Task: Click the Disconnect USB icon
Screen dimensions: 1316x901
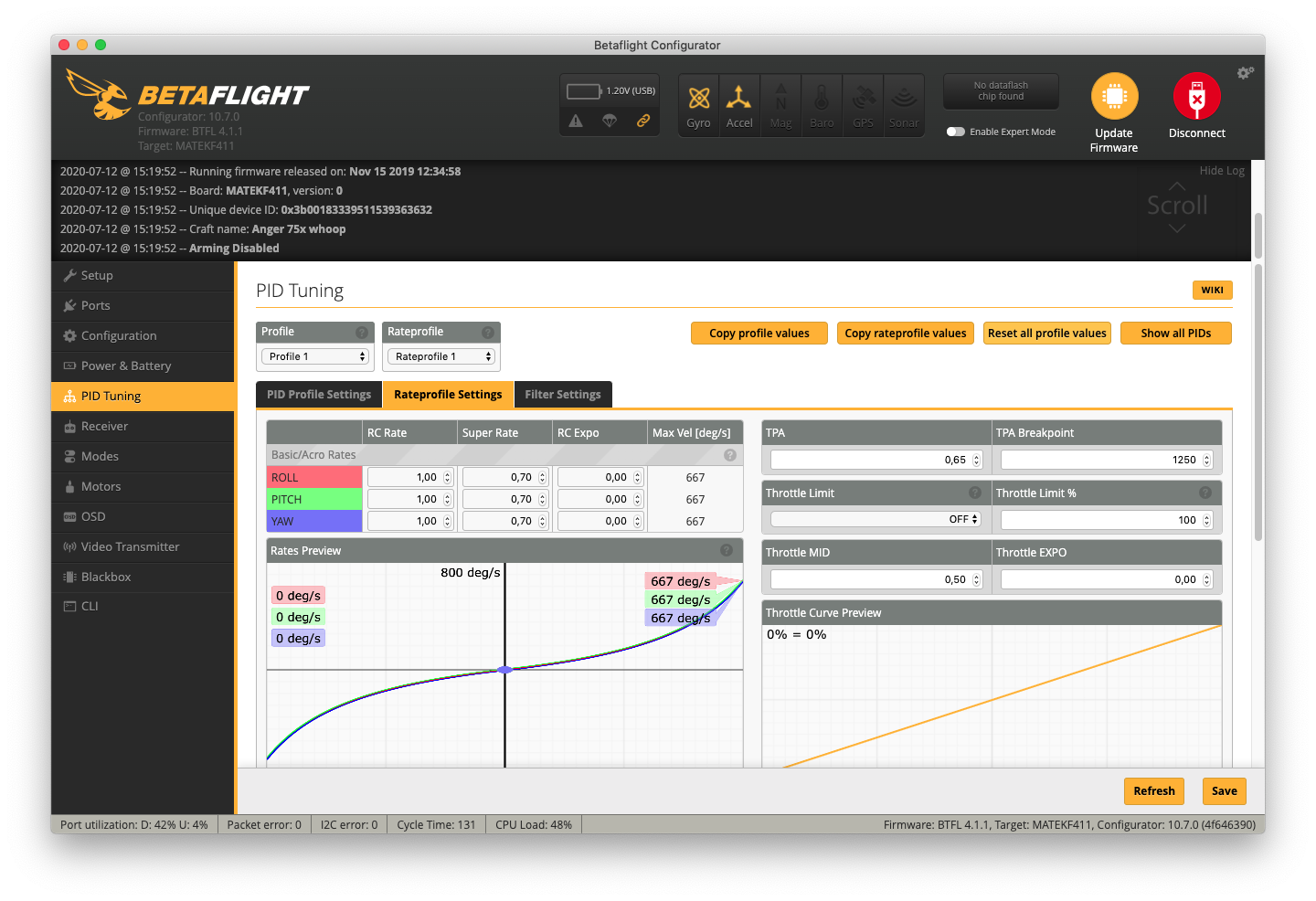Action: click(1197, 96)
